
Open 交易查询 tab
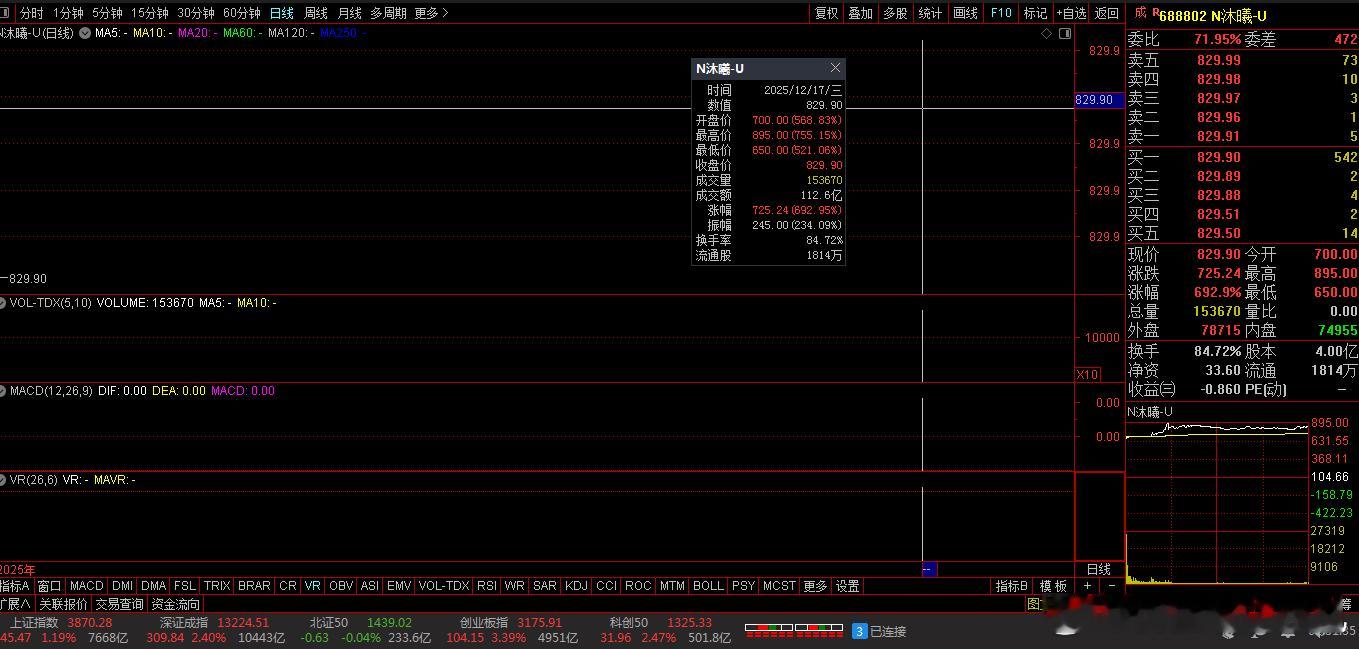coord(120,604)
